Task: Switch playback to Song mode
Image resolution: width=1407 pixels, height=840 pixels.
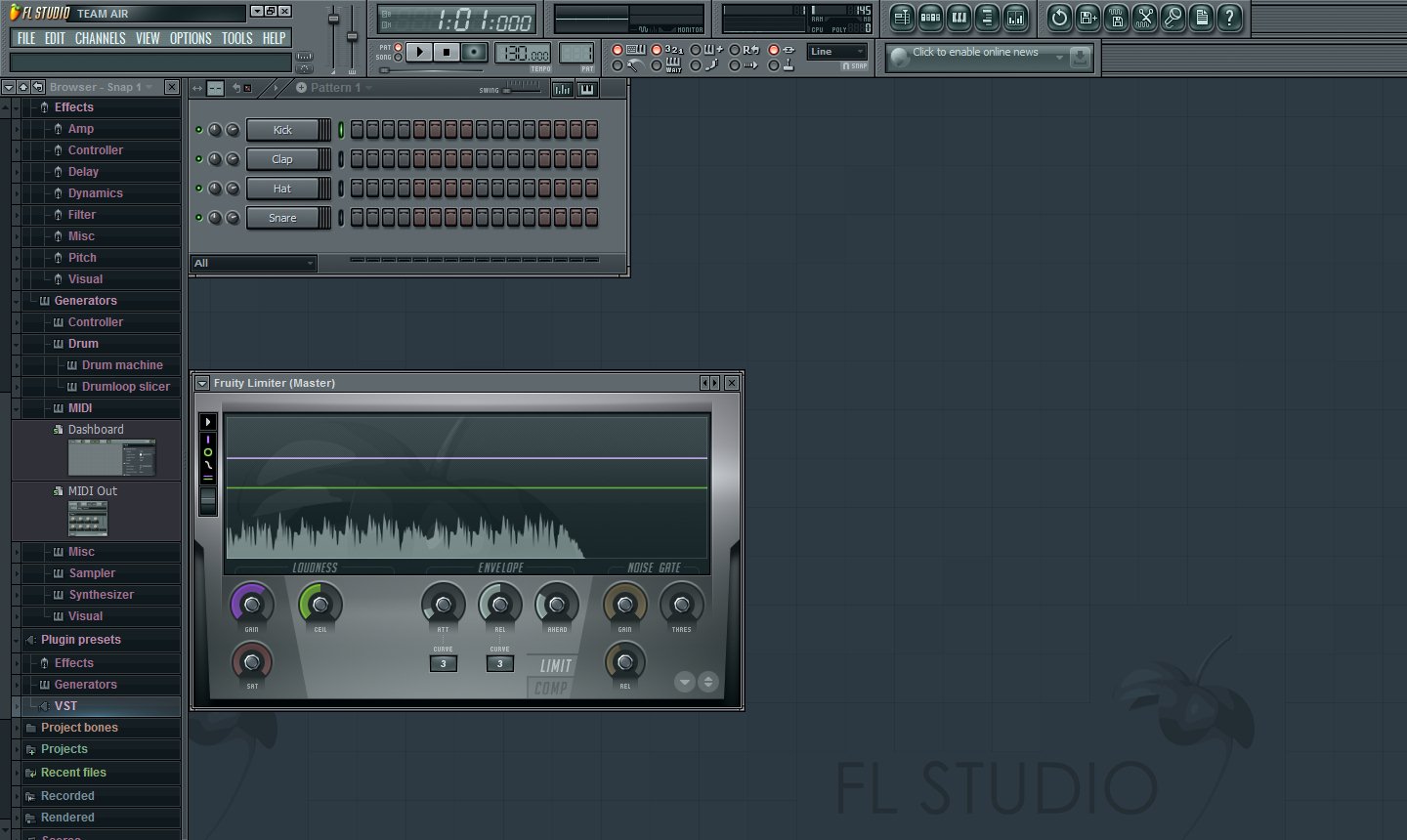Action: click(398, 58)
